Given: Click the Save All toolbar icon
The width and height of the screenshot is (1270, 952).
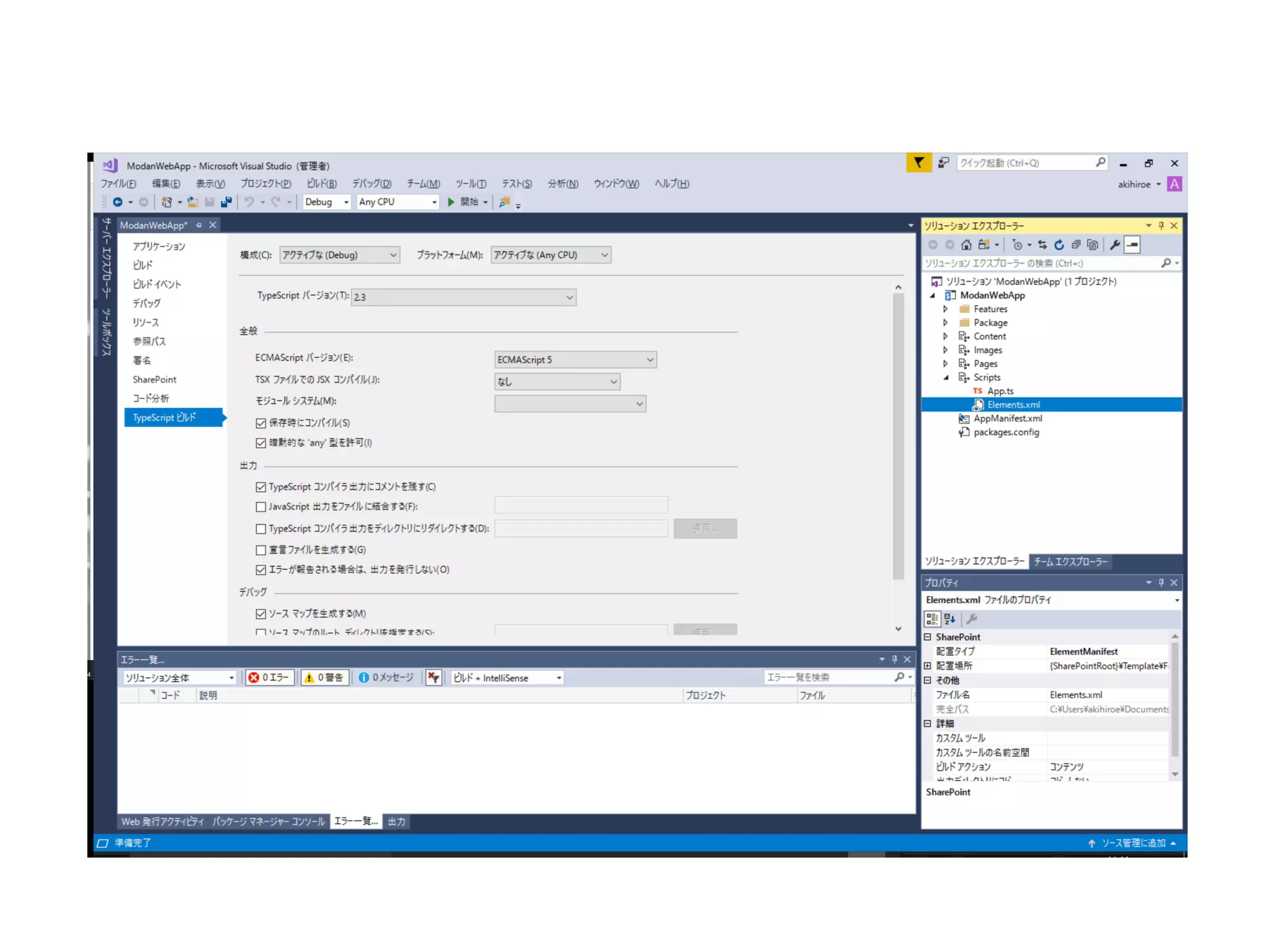Looking at the screenshot, I should tap(226, 202).
